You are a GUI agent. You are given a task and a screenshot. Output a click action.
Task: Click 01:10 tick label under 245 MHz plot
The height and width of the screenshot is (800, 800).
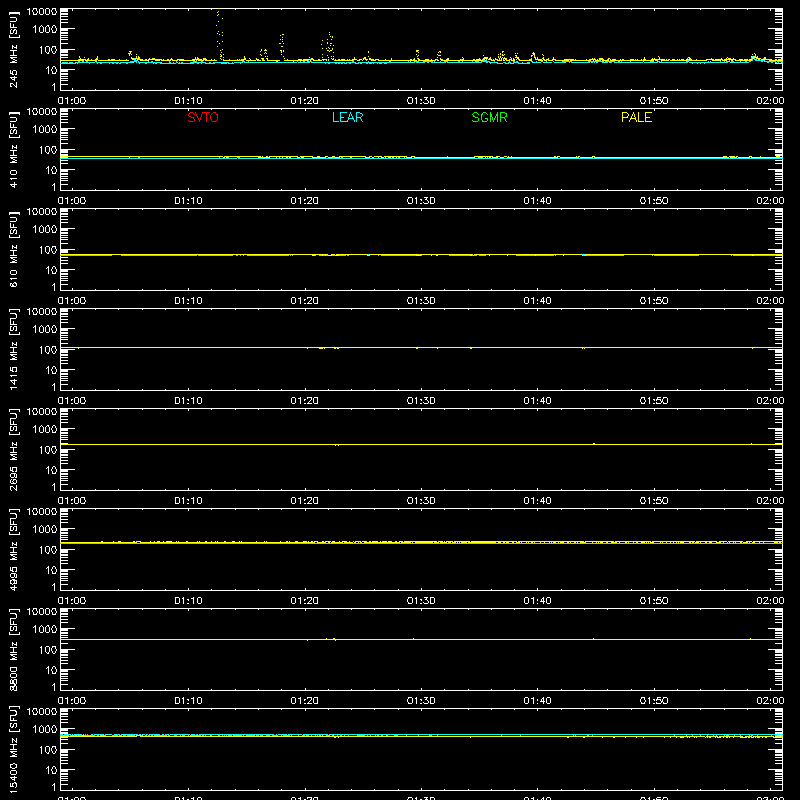point(188,101)
